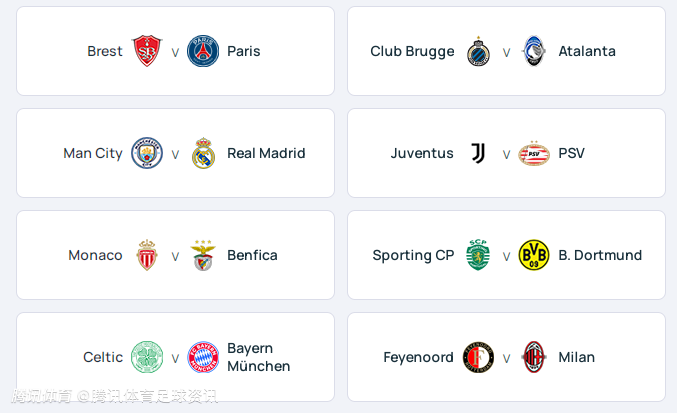Click the Atalanta club crest
Viewport: 677px width, 413px height.
534,51
